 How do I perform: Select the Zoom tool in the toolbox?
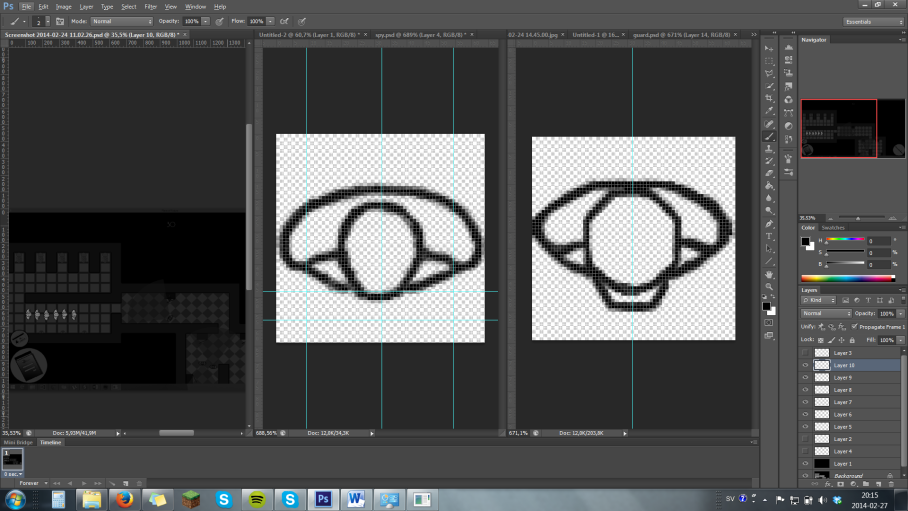click(x=769, y=286)
